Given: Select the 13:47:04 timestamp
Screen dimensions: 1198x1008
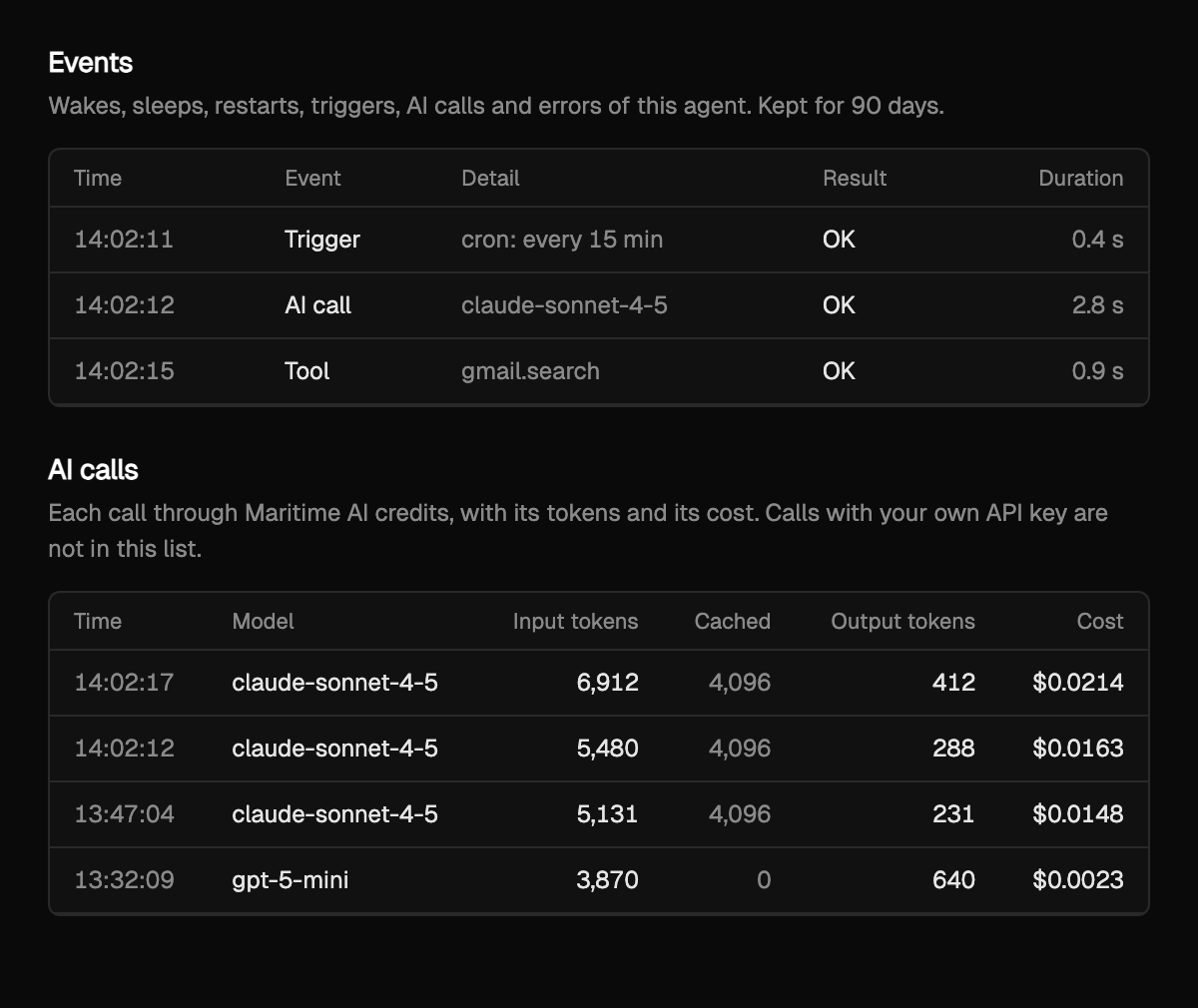Looking at the screenshot, I should (124, 814).
